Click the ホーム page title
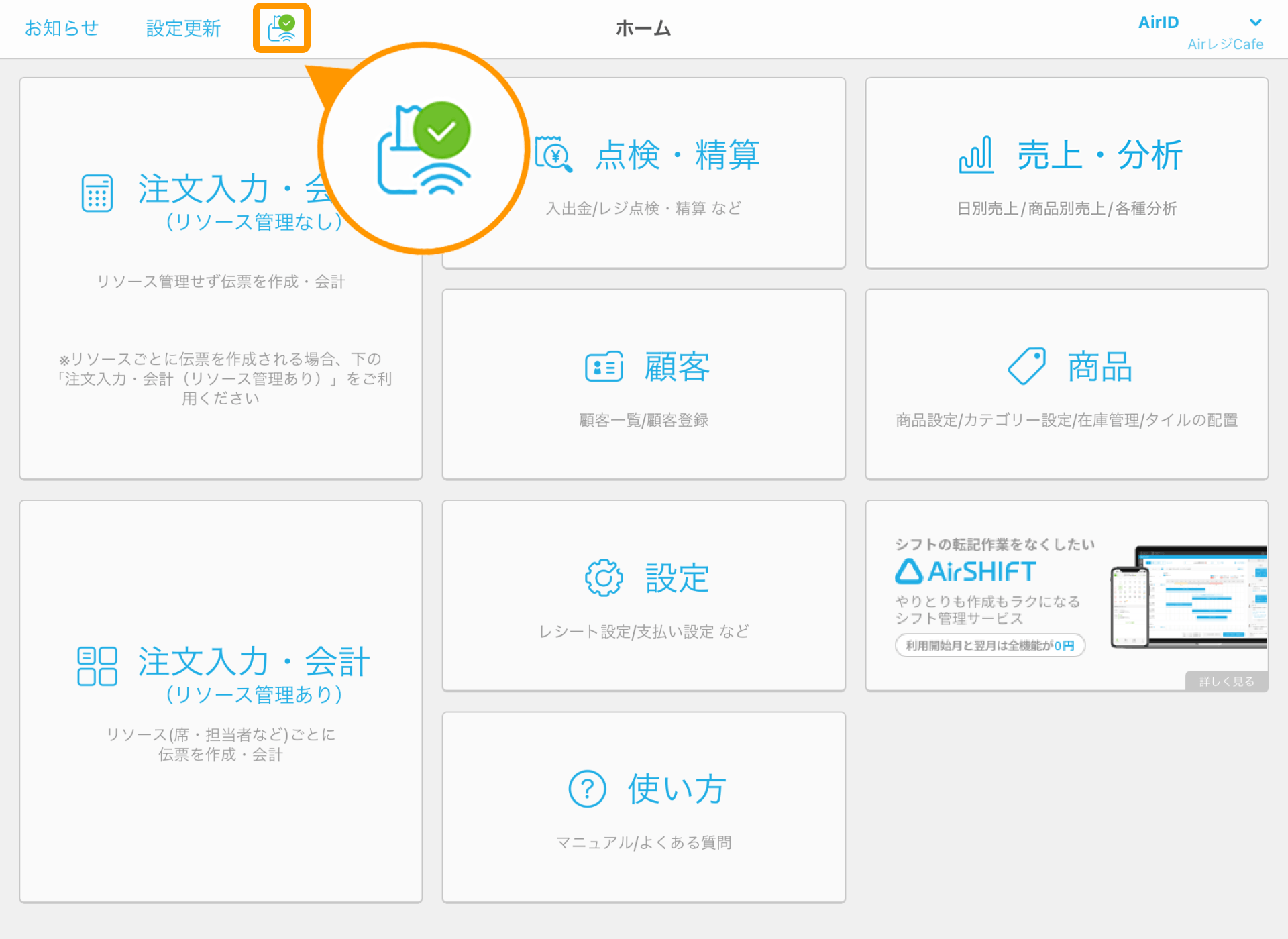The width and height of the screenshot is (1288, 939). tap(643, 28)
